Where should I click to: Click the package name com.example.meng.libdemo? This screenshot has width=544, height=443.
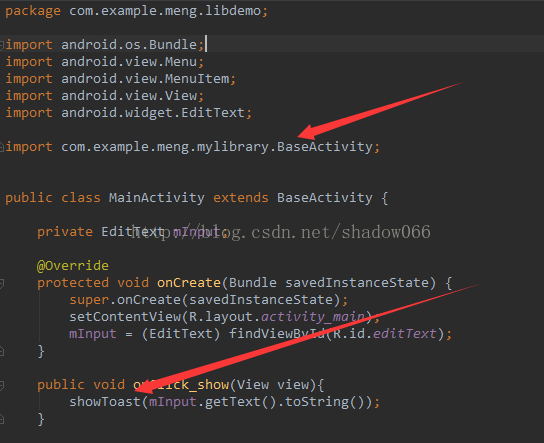[165, 11]
